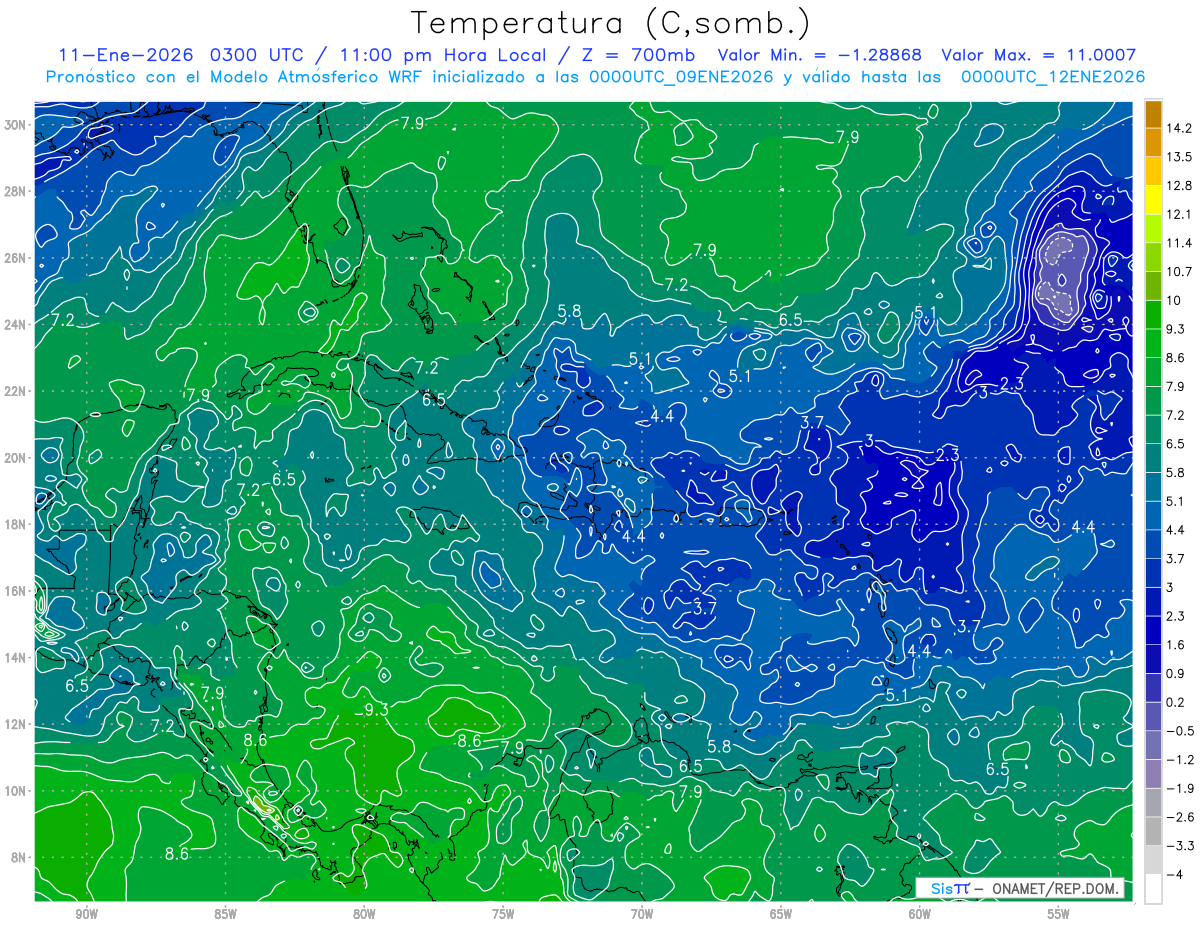The width and height of the screenshot is (1200, 927).
Task: Click the longitude axis label "60W"
Action: point(920,914)
